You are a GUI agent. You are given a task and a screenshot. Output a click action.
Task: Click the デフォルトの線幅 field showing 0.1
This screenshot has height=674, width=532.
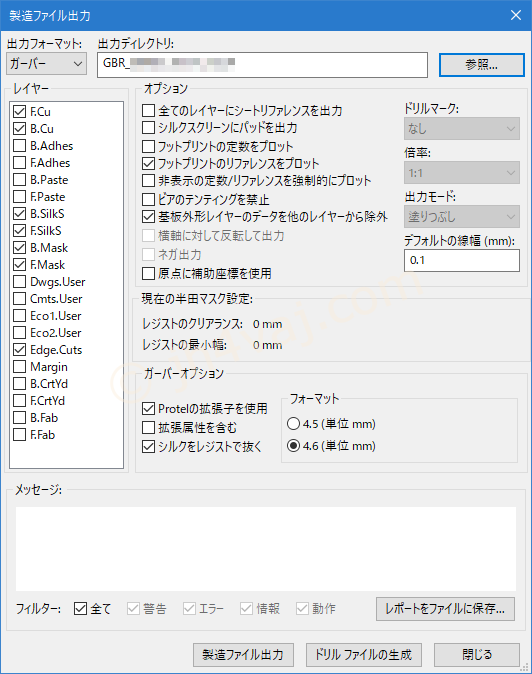click(462, 260)
